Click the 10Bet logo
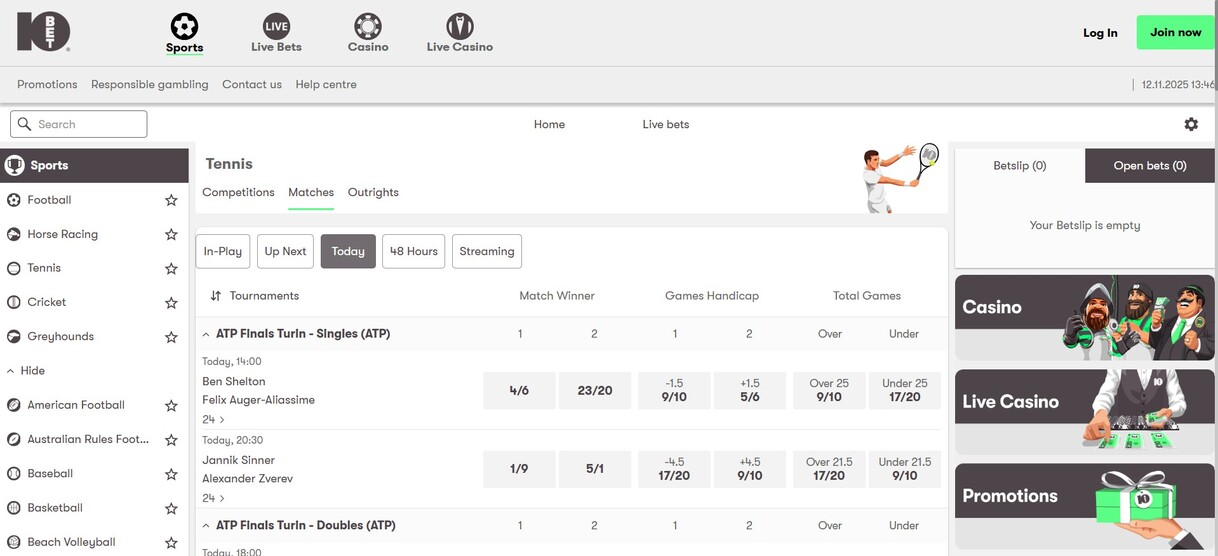Viewport: 1218px width, 556px height. click(43, 32)
